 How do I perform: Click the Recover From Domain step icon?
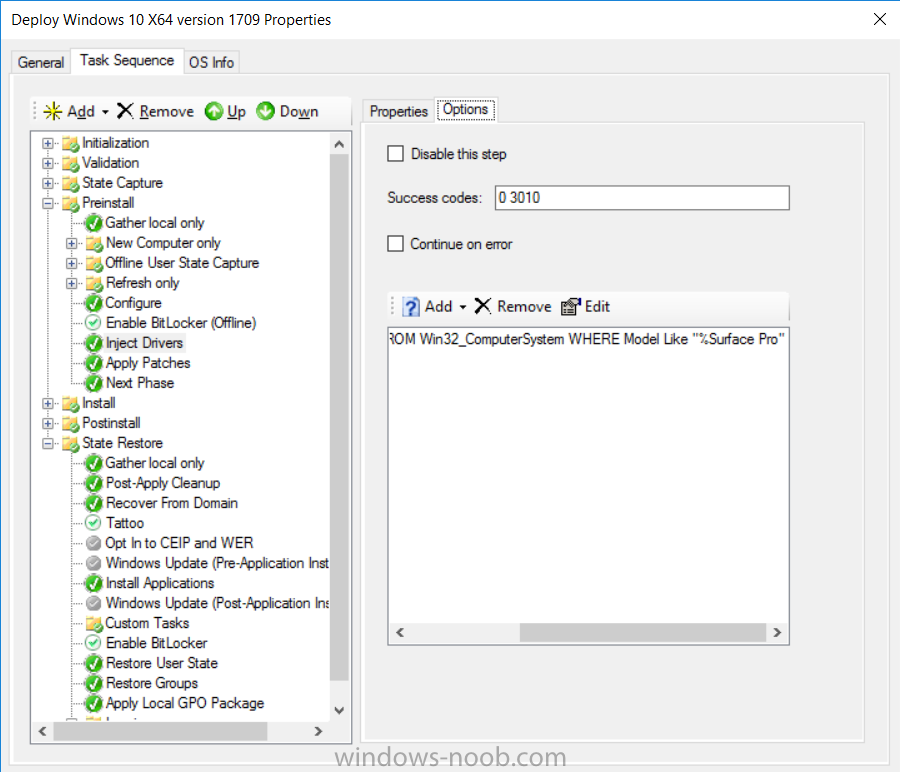tap(94, 503)
